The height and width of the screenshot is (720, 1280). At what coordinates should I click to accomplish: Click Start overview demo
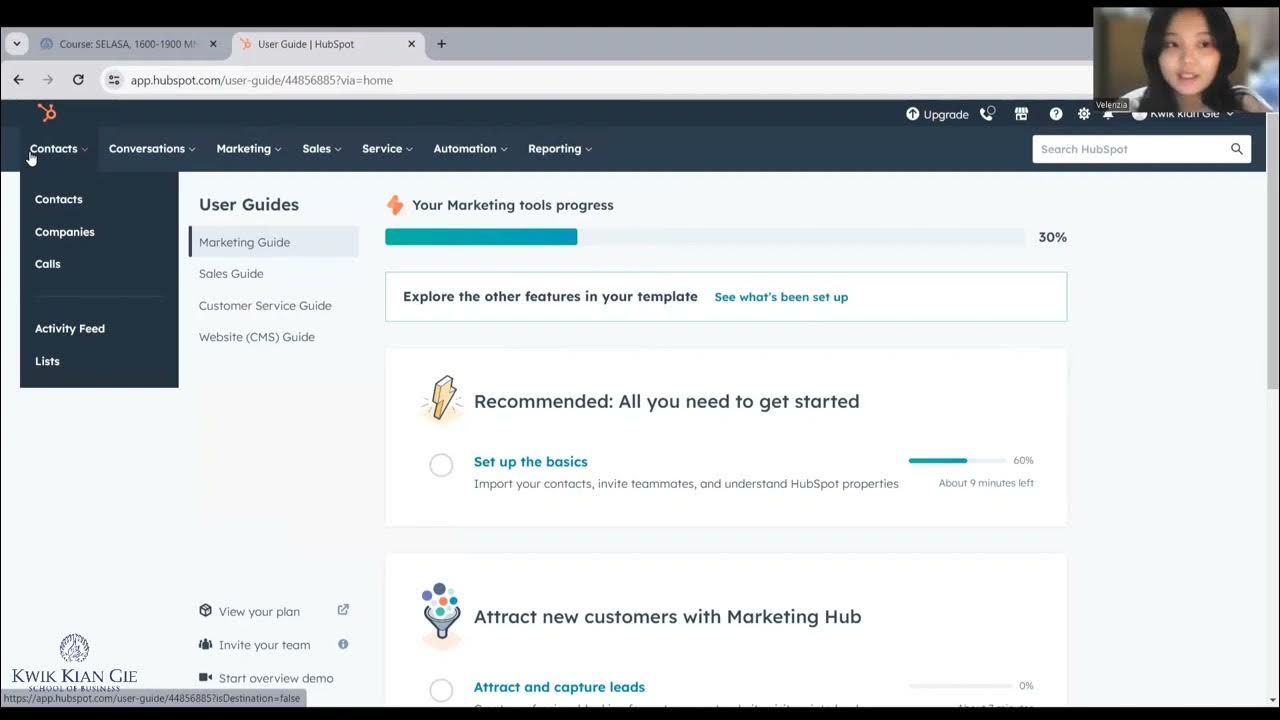[x=276, y=678]
